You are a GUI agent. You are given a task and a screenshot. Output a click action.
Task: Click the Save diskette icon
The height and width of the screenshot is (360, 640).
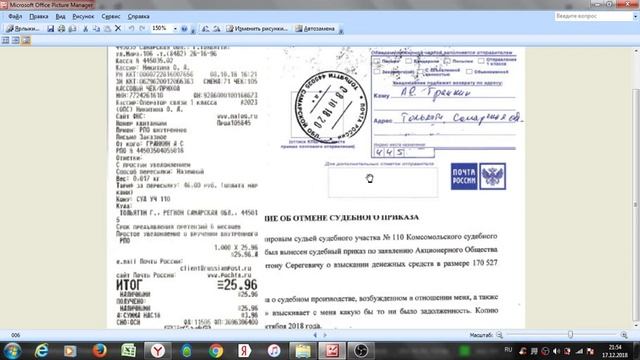(50, 29)
